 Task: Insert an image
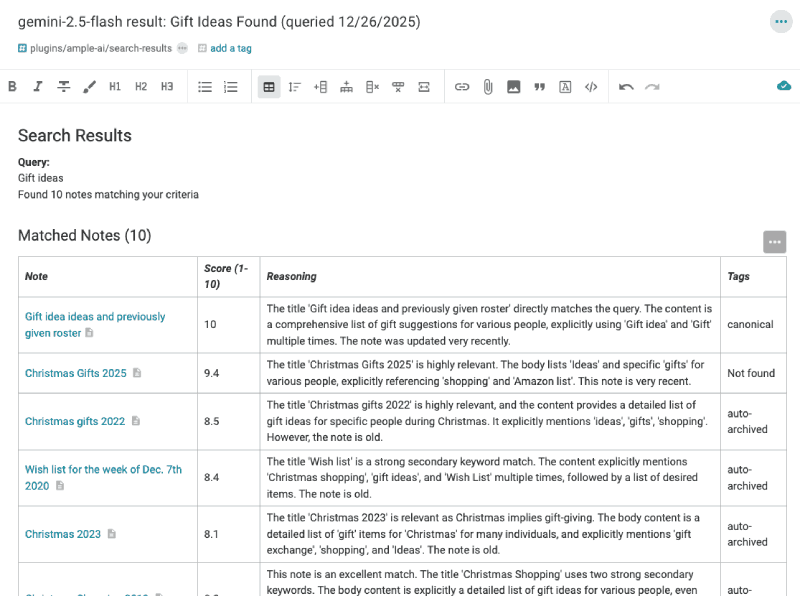(514, 87)
